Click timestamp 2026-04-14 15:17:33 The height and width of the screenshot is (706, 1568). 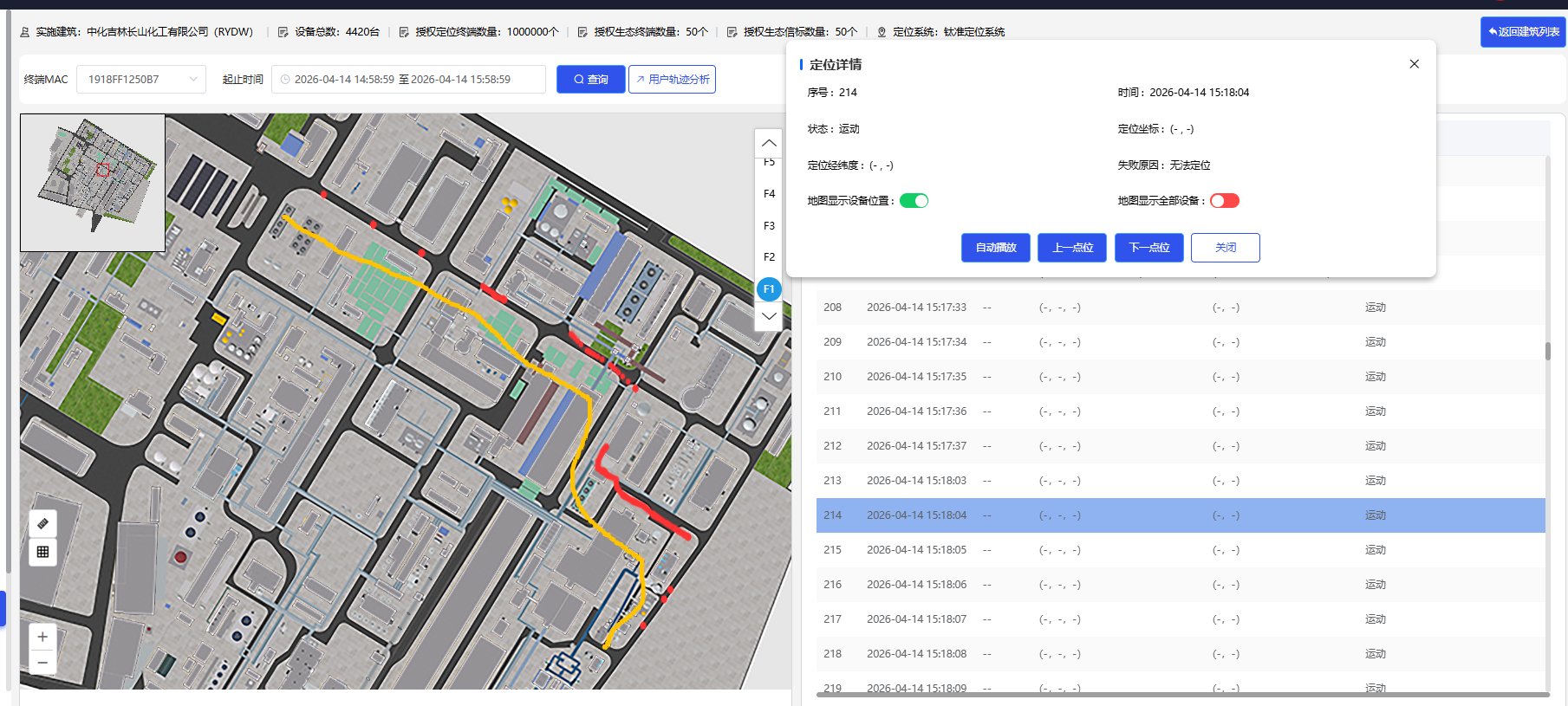pos(916,308)
